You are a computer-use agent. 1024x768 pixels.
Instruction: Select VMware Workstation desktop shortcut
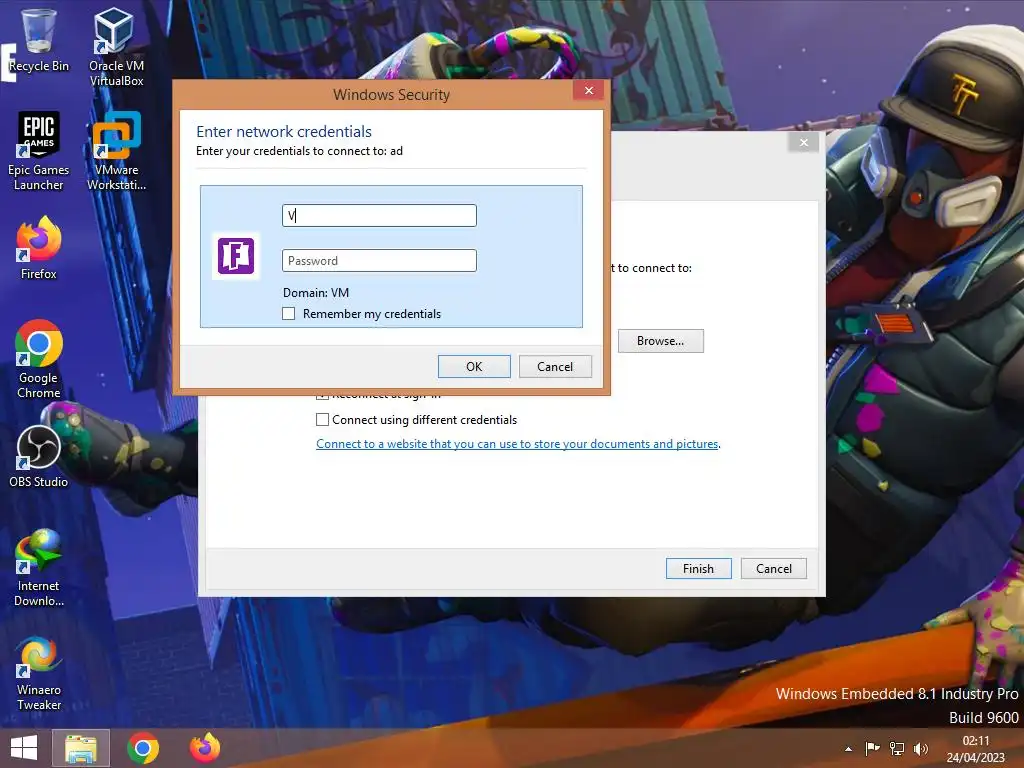pyautogui.click(x=116, y=150)
